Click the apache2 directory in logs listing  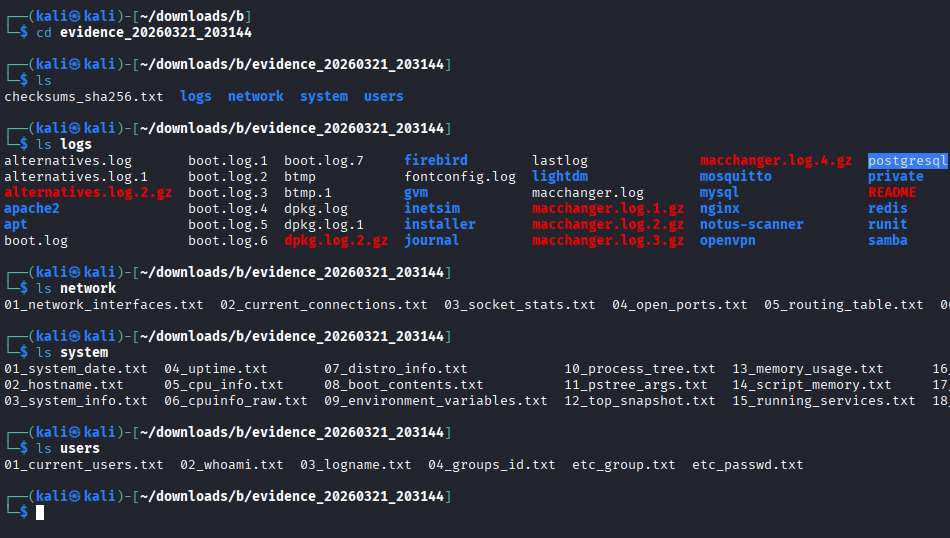pos(32,209)
